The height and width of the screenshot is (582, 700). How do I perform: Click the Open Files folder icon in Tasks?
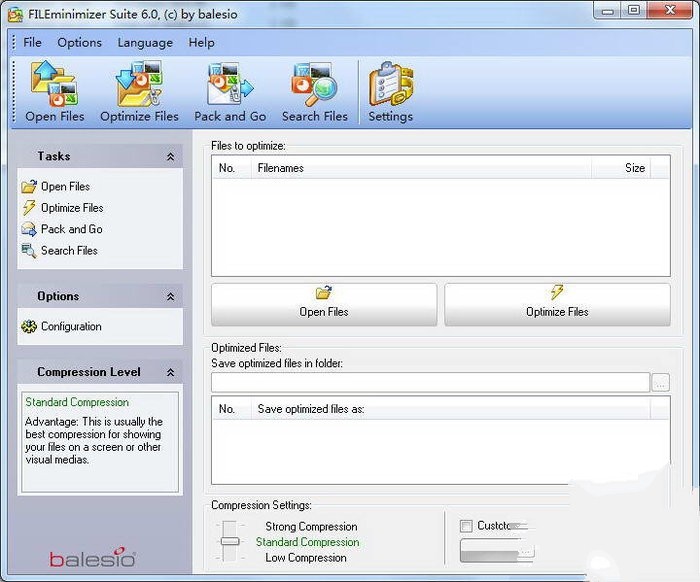(x=29, y=186)
